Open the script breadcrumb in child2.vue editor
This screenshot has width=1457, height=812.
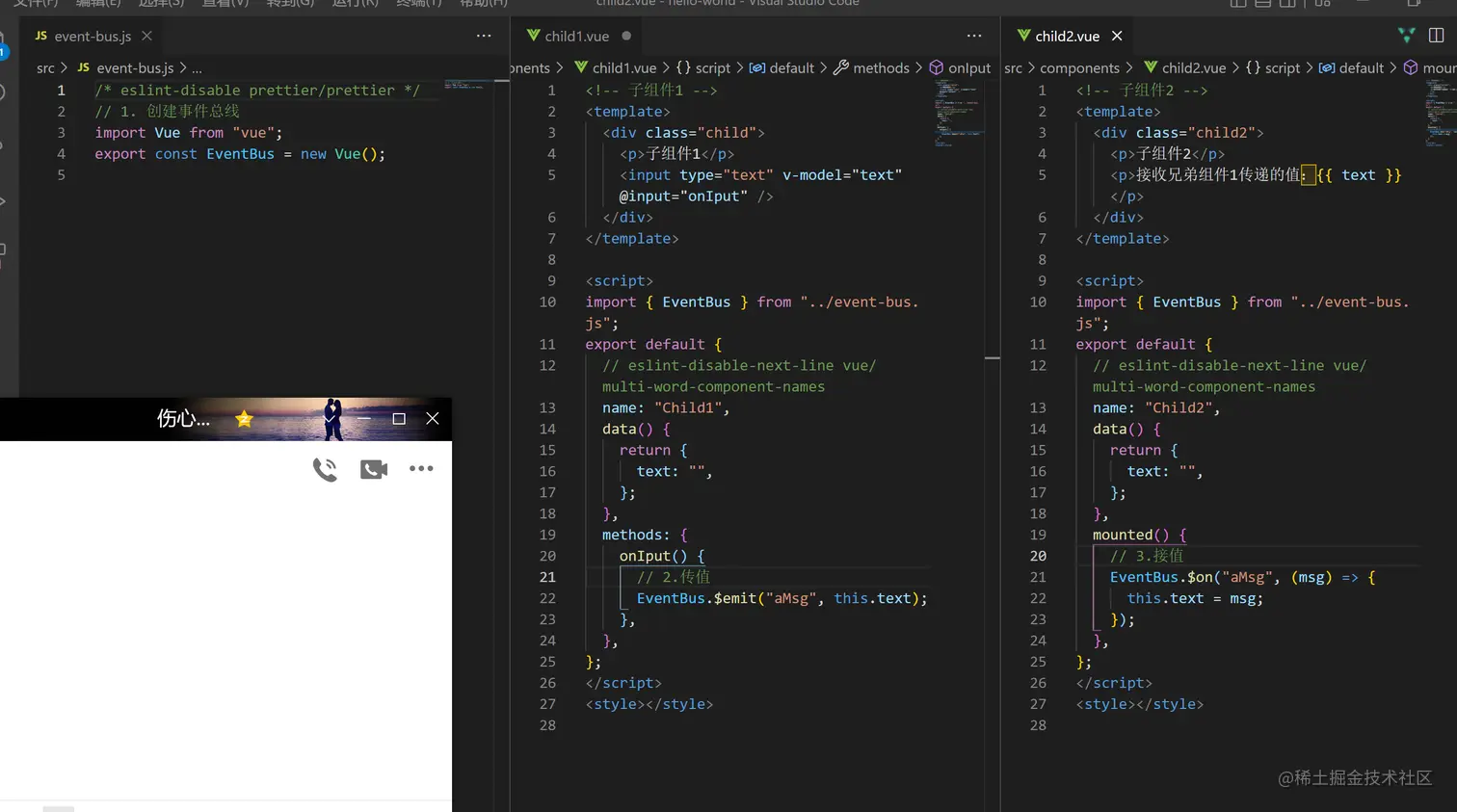click(x=1273, y=68)
